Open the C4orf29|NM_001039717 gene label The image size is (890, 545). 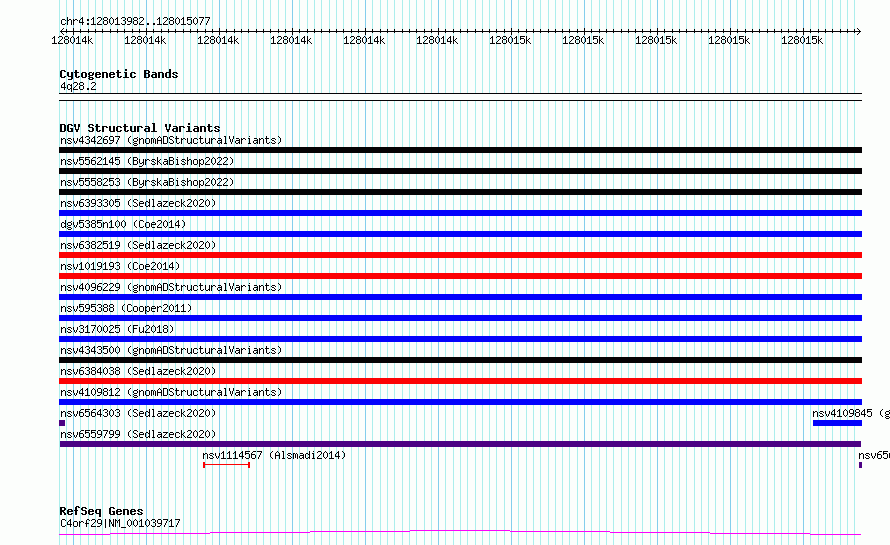(120, 523)
